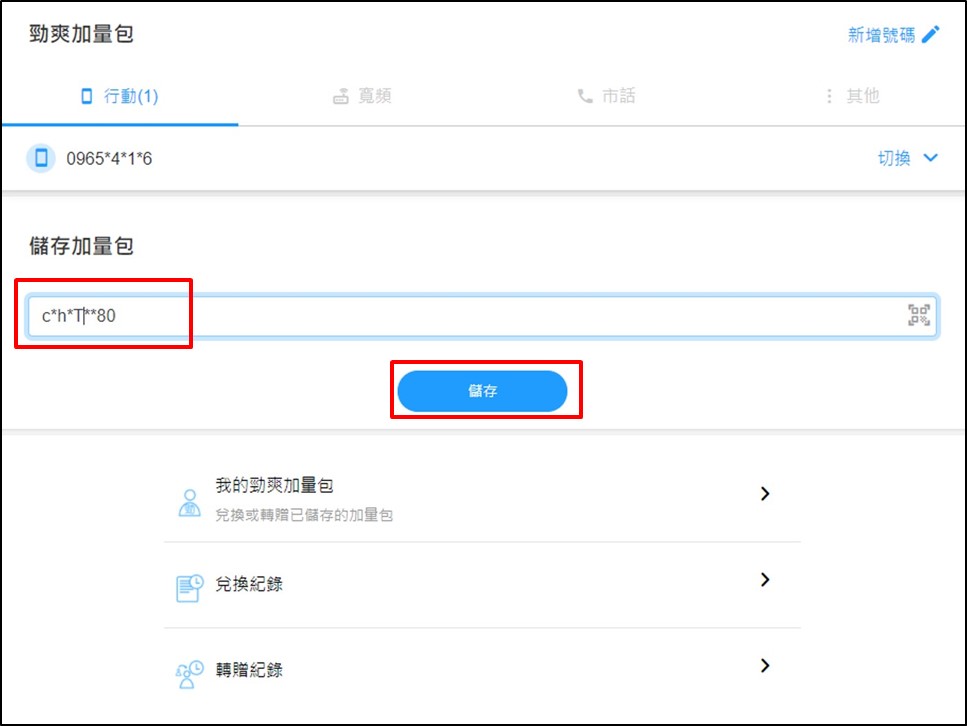This screenshot has width=967, height=726.
Task: Click the 切換 text link
Action: coord(894,158)
